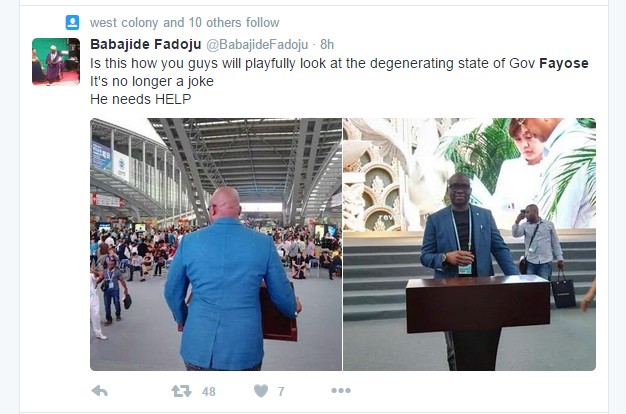Screen dimensions: 626x414
Task: Open the Babajide Fadoju display name
Action: click(146, 44)
